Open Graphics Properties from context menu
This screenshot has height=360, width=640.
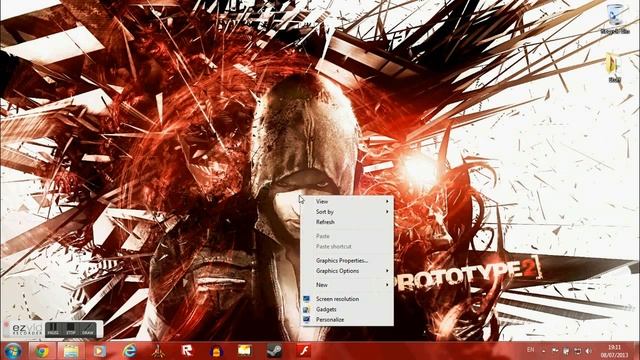pos(347,260)
